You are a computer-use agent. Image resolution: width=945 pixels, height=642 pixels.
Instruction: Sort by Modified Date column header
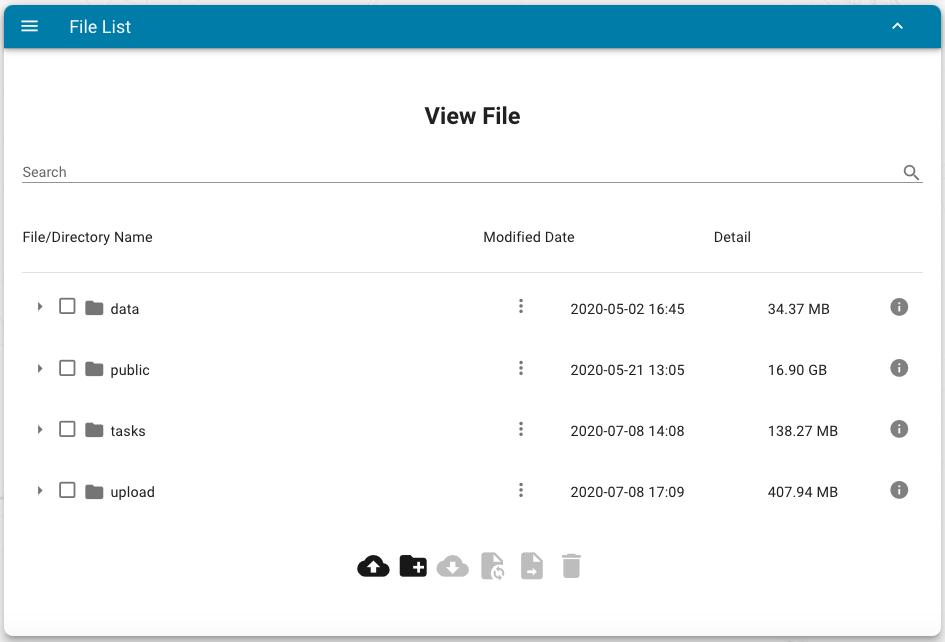[x=529, y=238]
